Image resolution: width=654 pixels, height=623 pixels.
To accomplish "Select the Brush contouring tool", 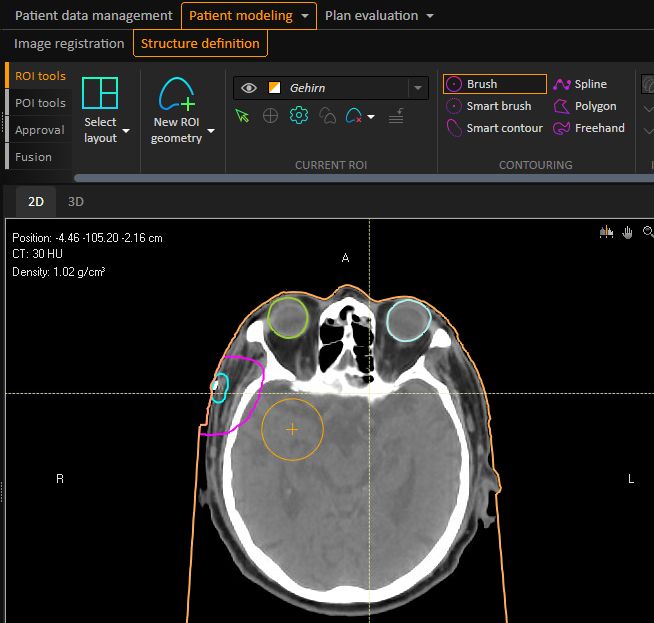I will [x=494, y=84].
